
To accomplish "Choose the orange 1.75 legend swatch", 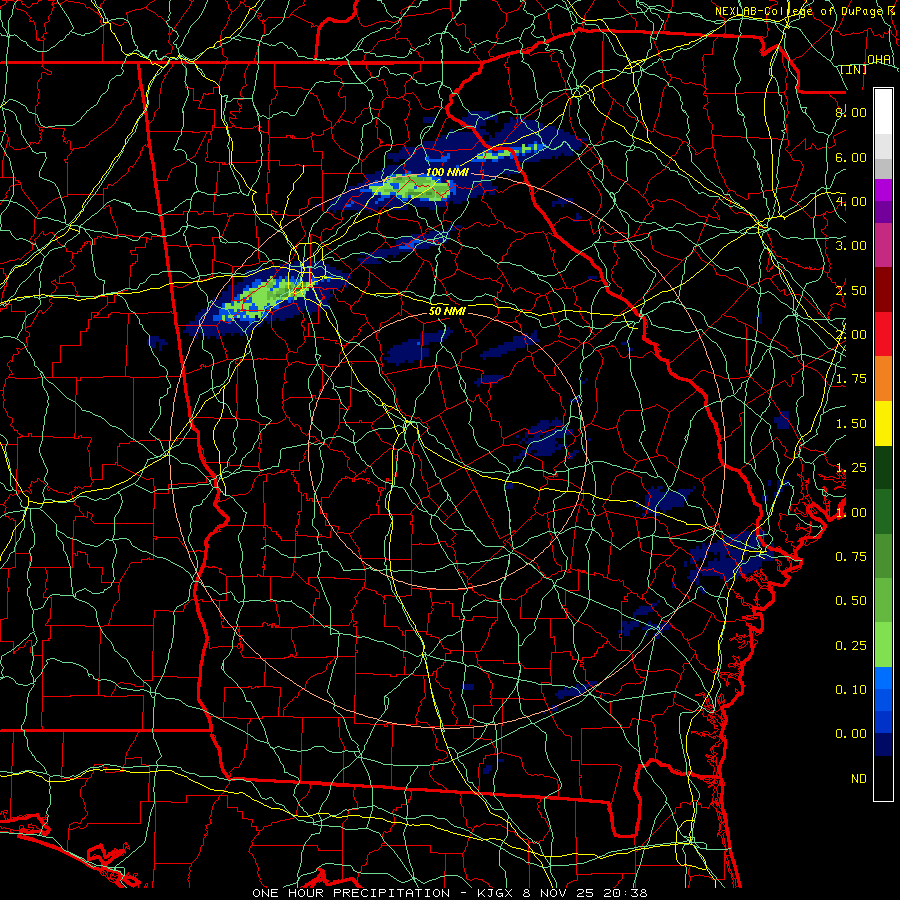I will point(883,379).
